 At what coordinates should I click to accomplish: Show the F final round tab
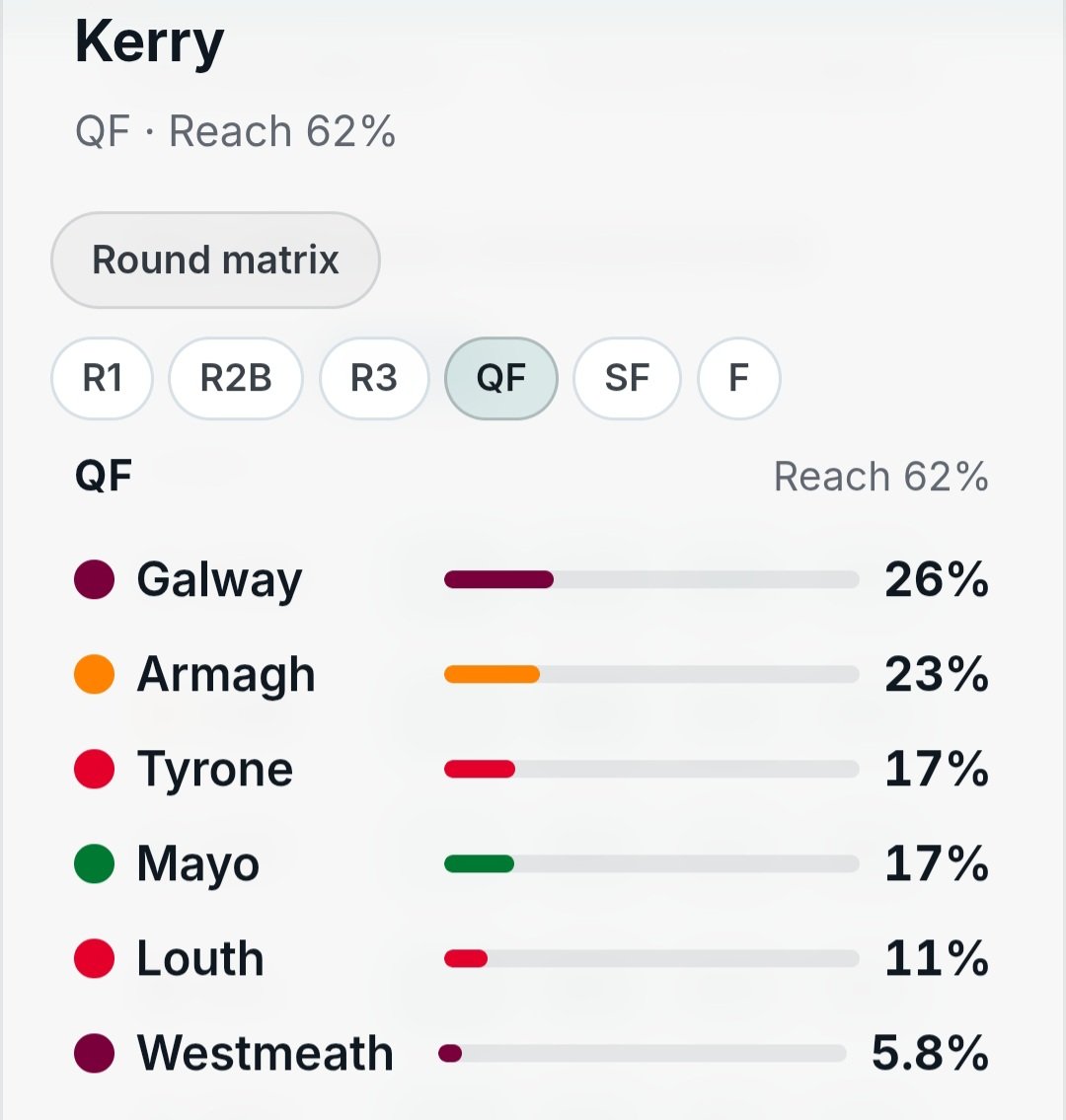(738, 378)
